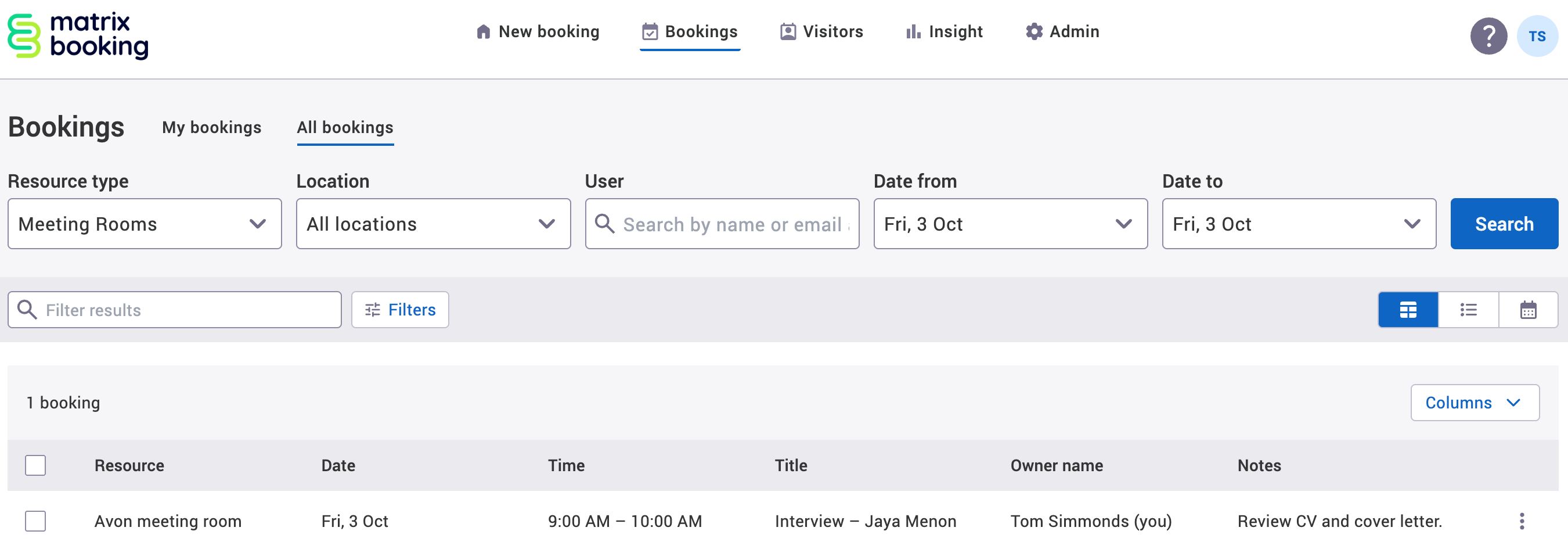Screen dimensions: 1568x556
Task: Toggle the grid view button
Action: [x=1408, y=309]
